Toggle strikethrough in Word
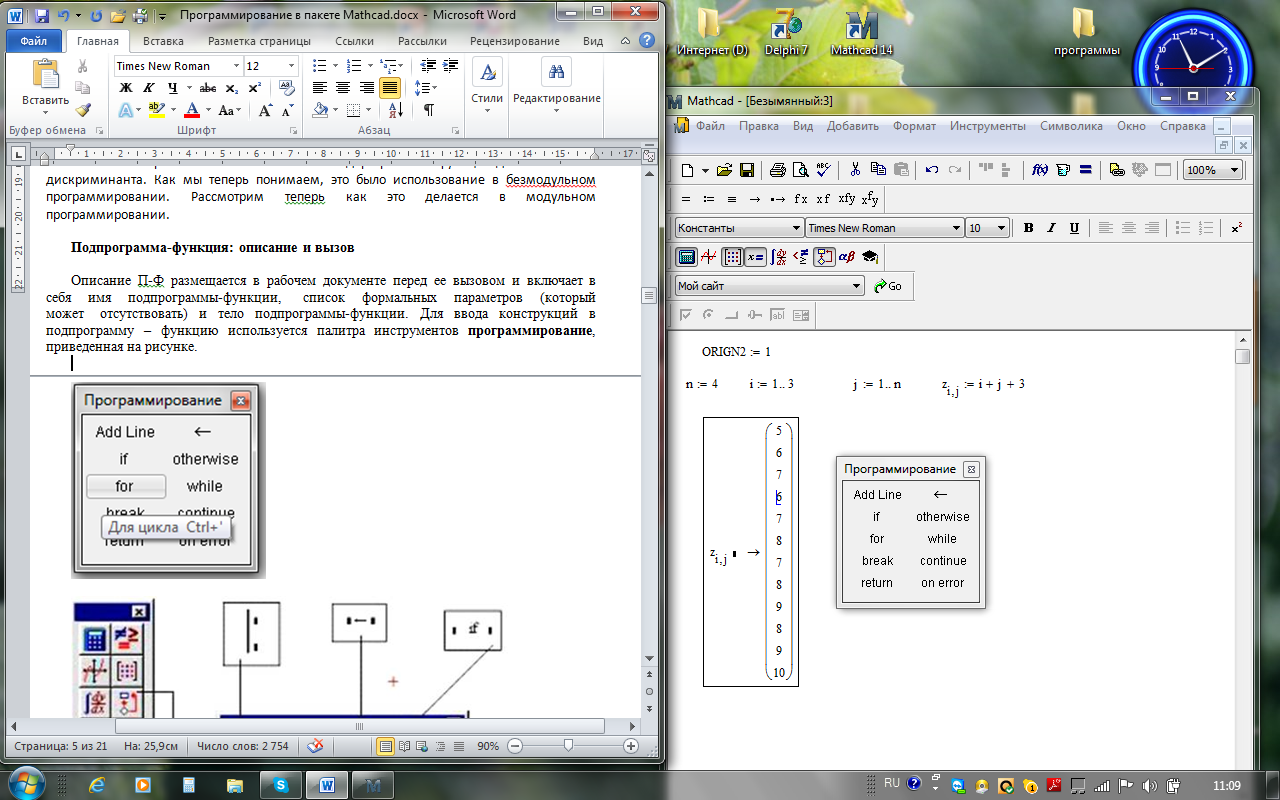Viewport: 1280px width, 800px height. (210, 88)
